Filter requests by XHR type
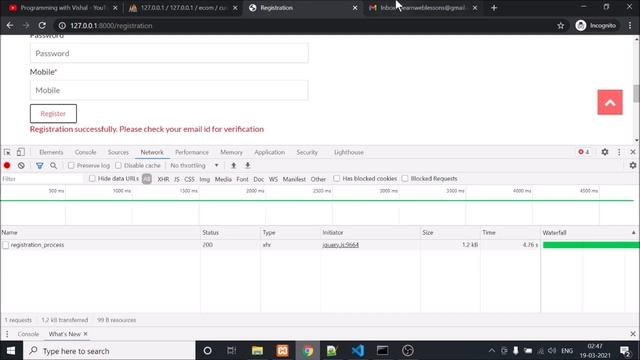This screenshot has width=640, height=360. 163,179
